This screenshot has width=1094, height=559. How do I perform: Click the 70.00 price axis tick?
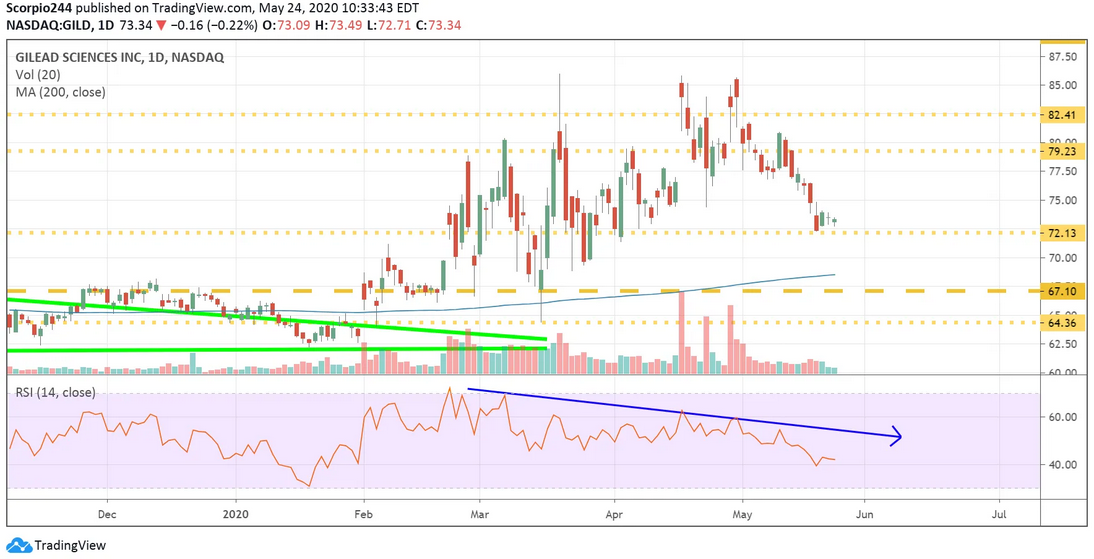(x=1062, y=258)
